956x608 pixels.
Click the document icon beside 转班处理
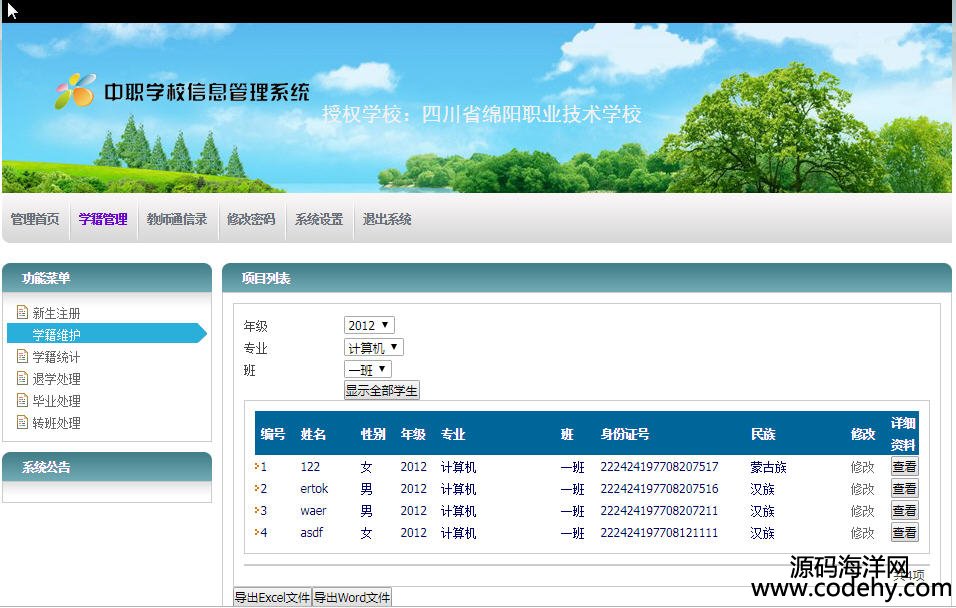22,422
